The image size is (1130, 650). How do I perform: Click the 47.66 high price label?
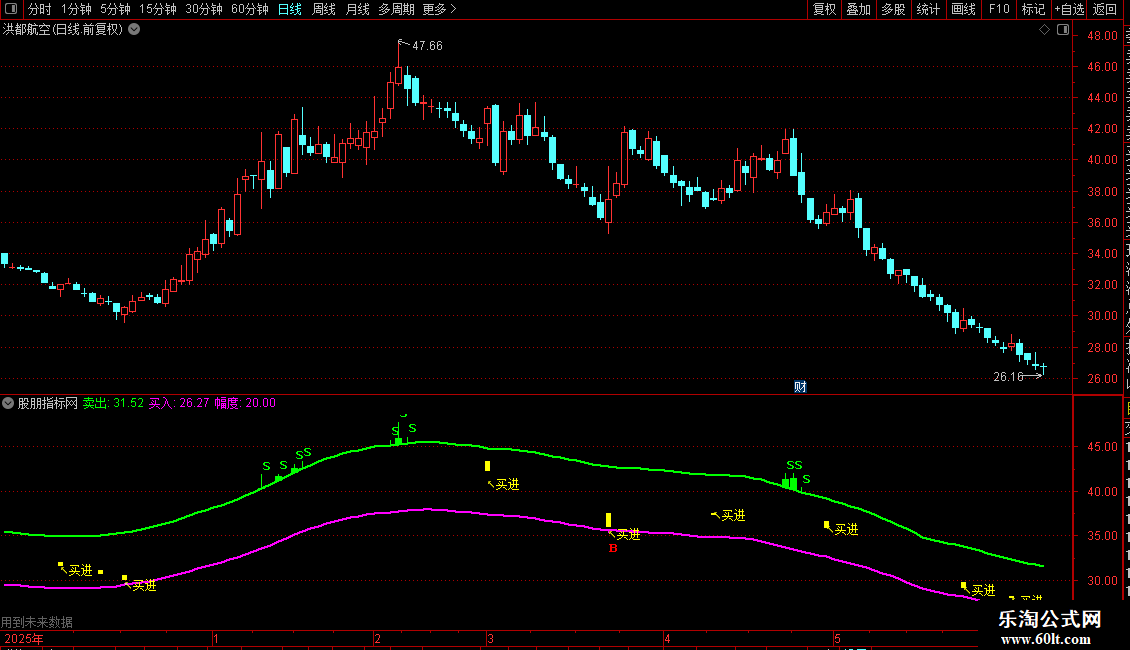(427, 45)
